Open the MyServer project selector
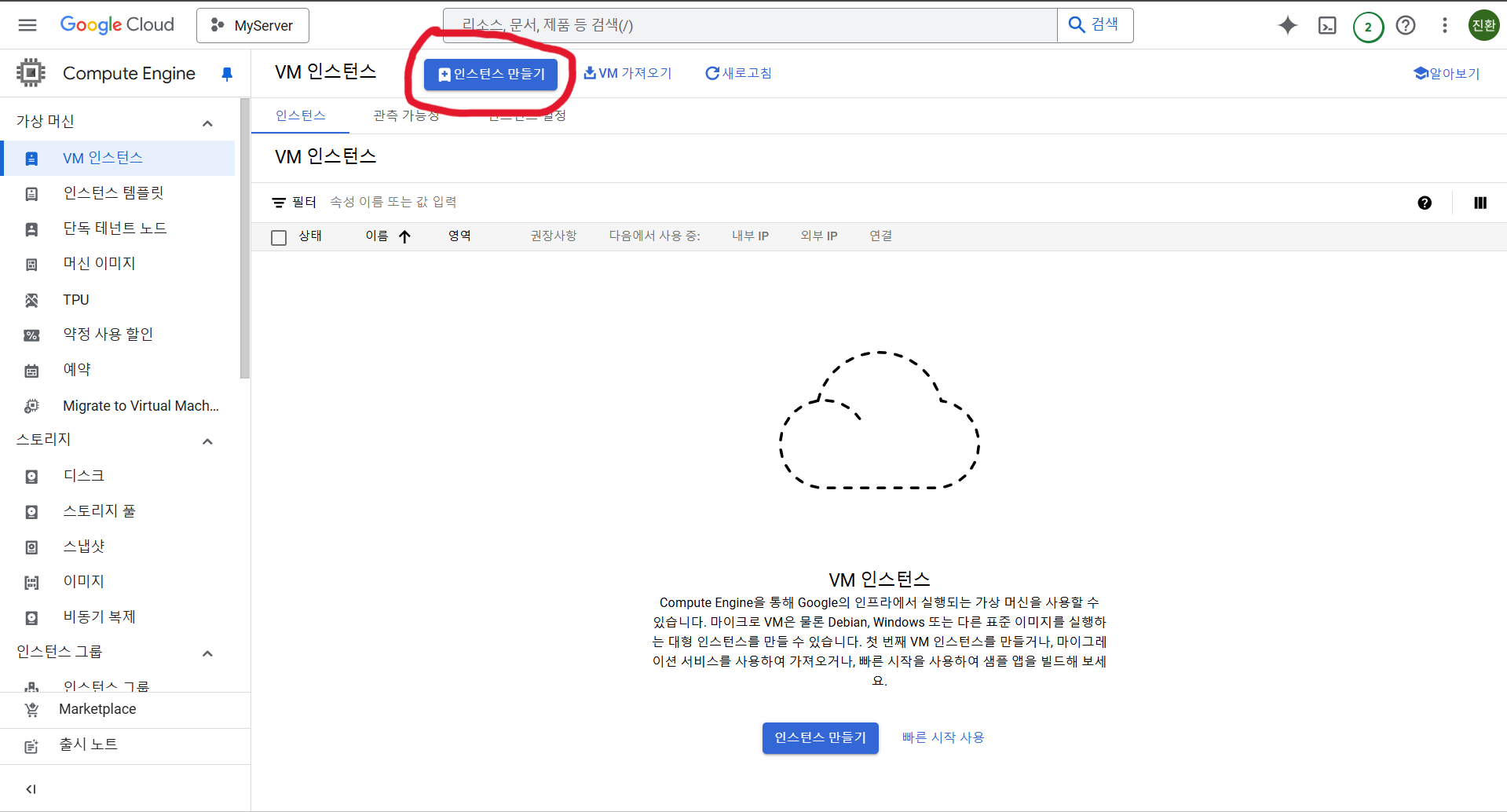1507x812 pixels. 253,25
